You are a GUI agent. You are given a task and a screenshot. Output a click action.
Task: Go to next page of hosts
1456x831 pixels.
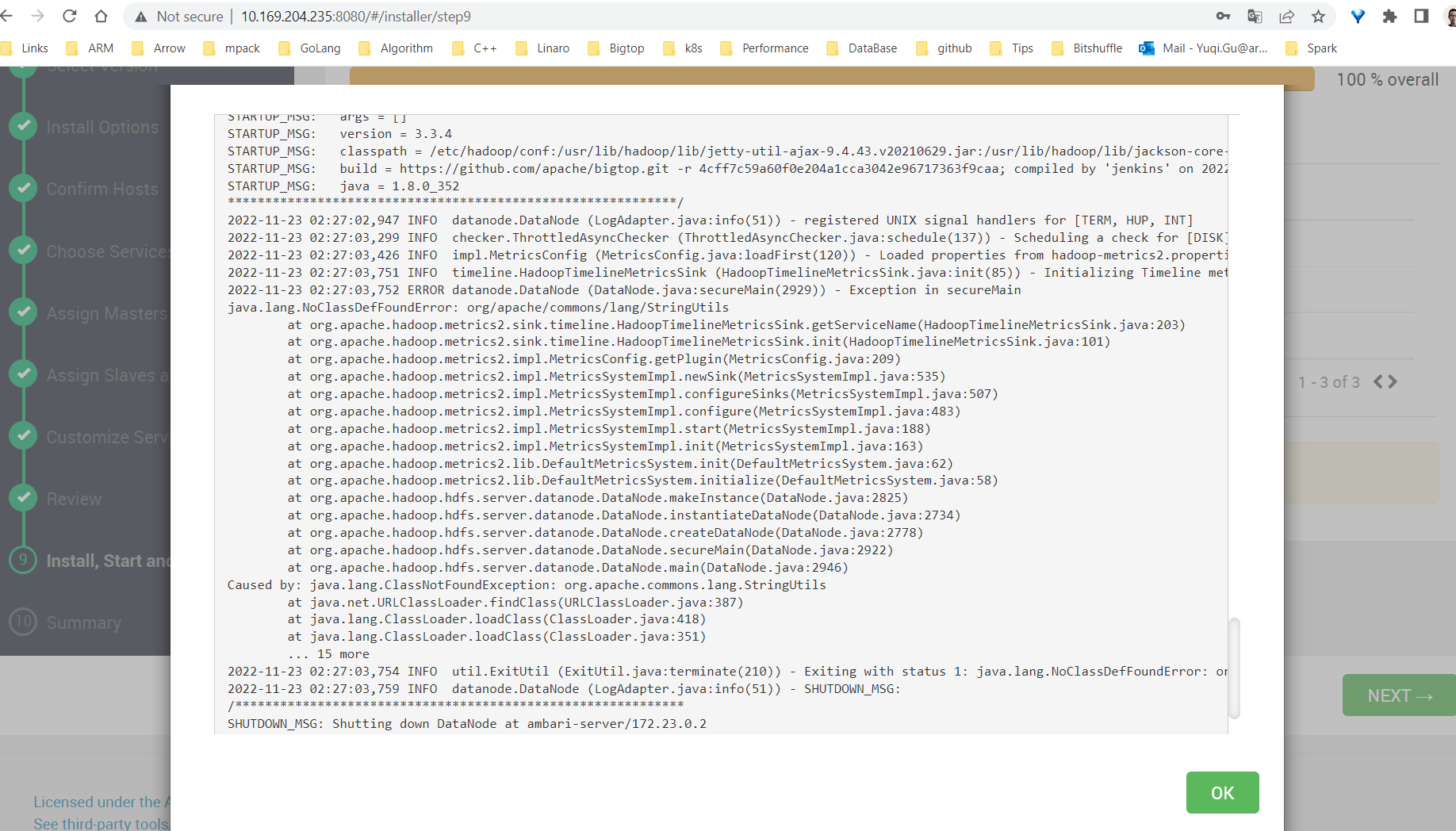click(1393, 382)
